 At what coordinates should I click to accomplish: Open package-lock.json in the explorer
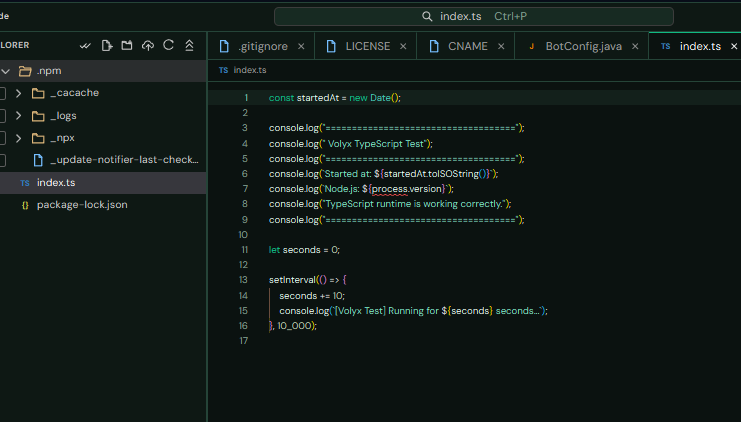tap(103, 205)
